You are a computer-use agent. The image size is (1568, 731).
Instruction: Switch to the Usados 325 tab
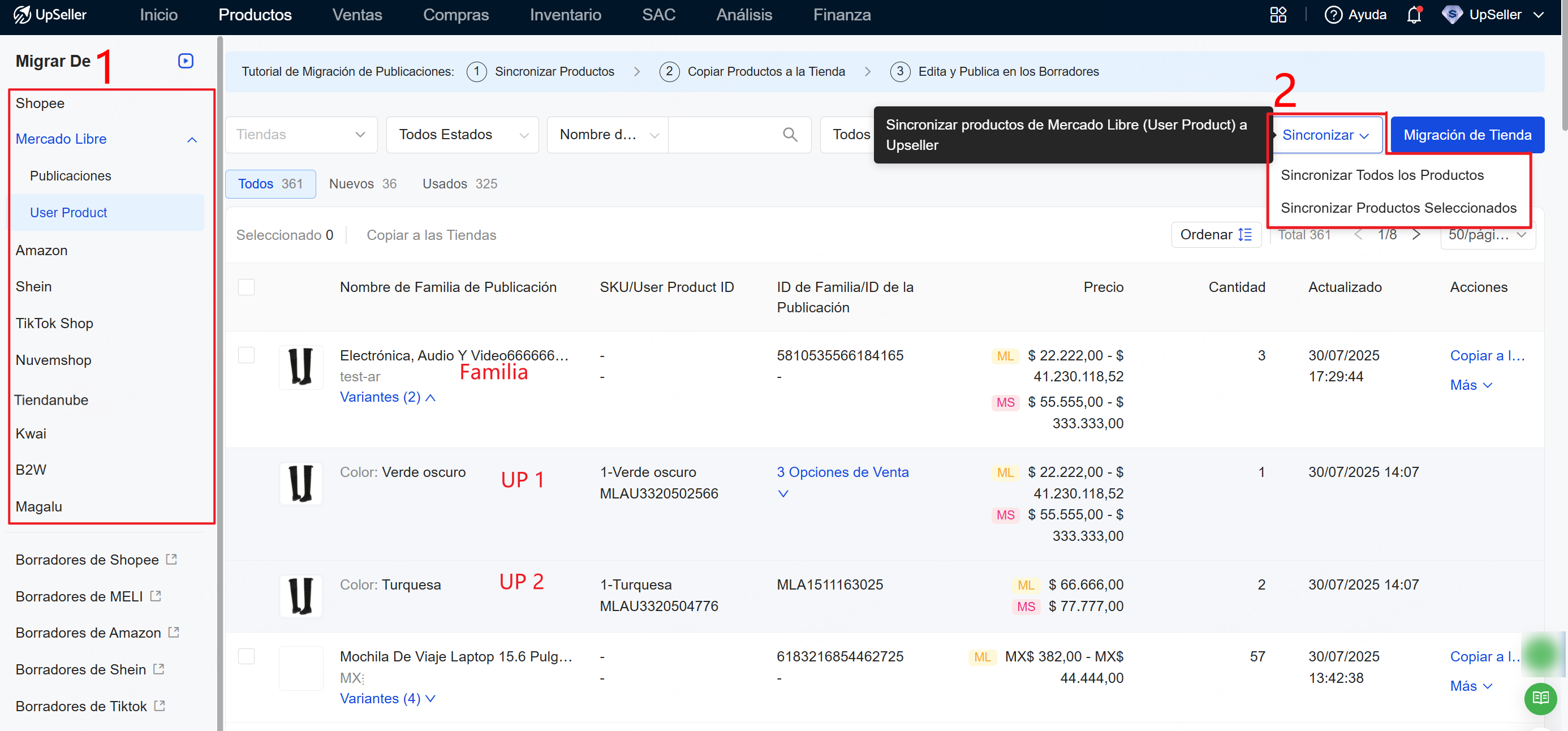tap(459, 184)
